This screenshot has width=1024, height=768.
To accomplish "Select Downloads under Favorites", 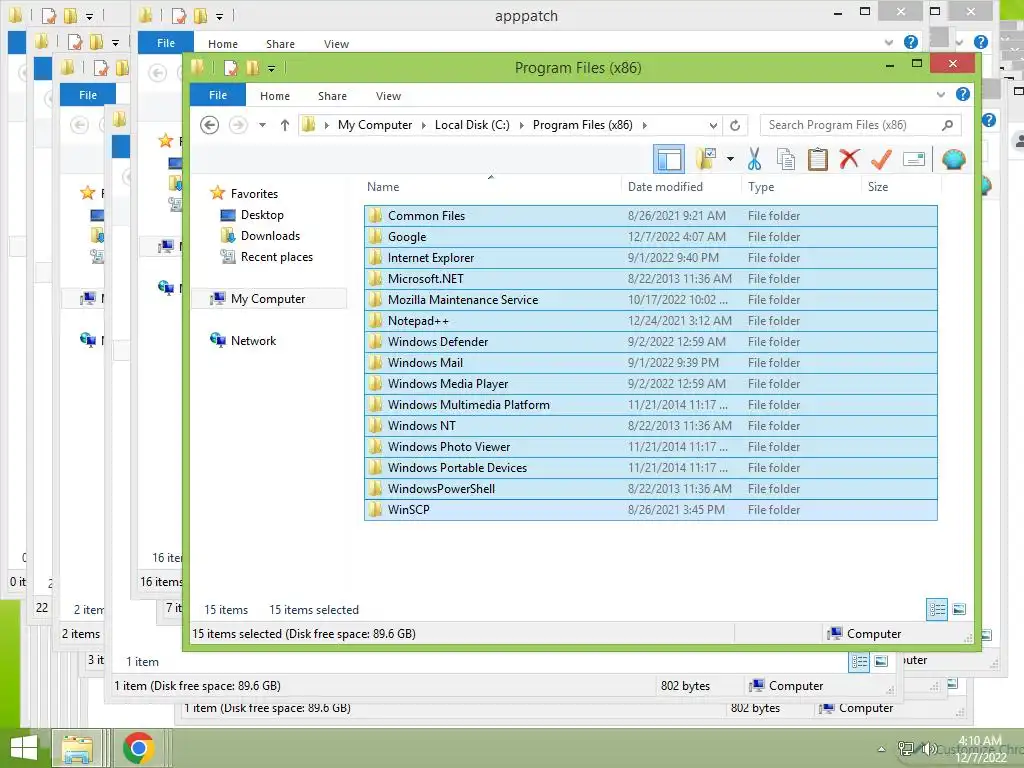I will point(270,236).
